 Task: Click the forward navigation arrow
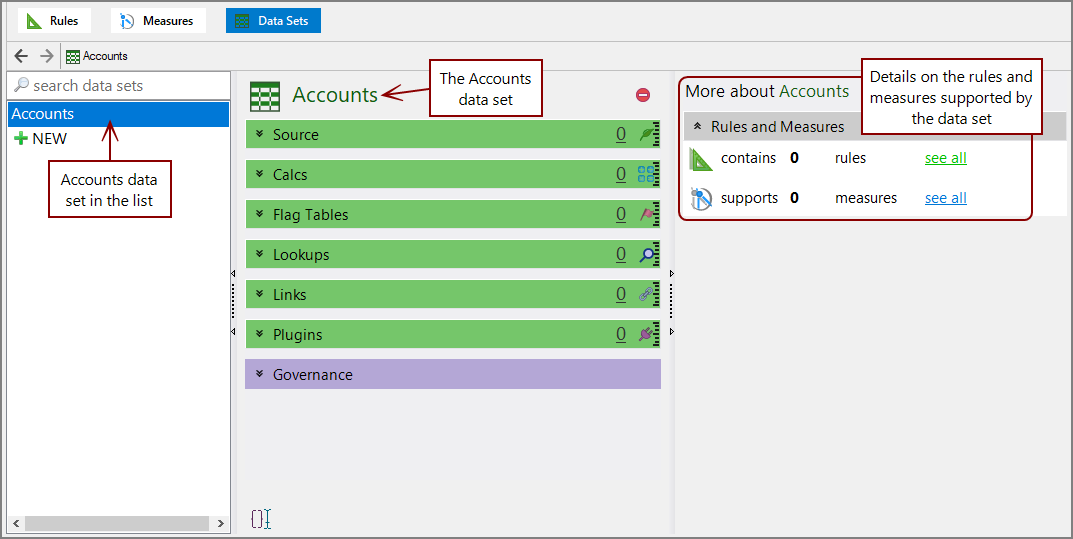coord(46,56)
